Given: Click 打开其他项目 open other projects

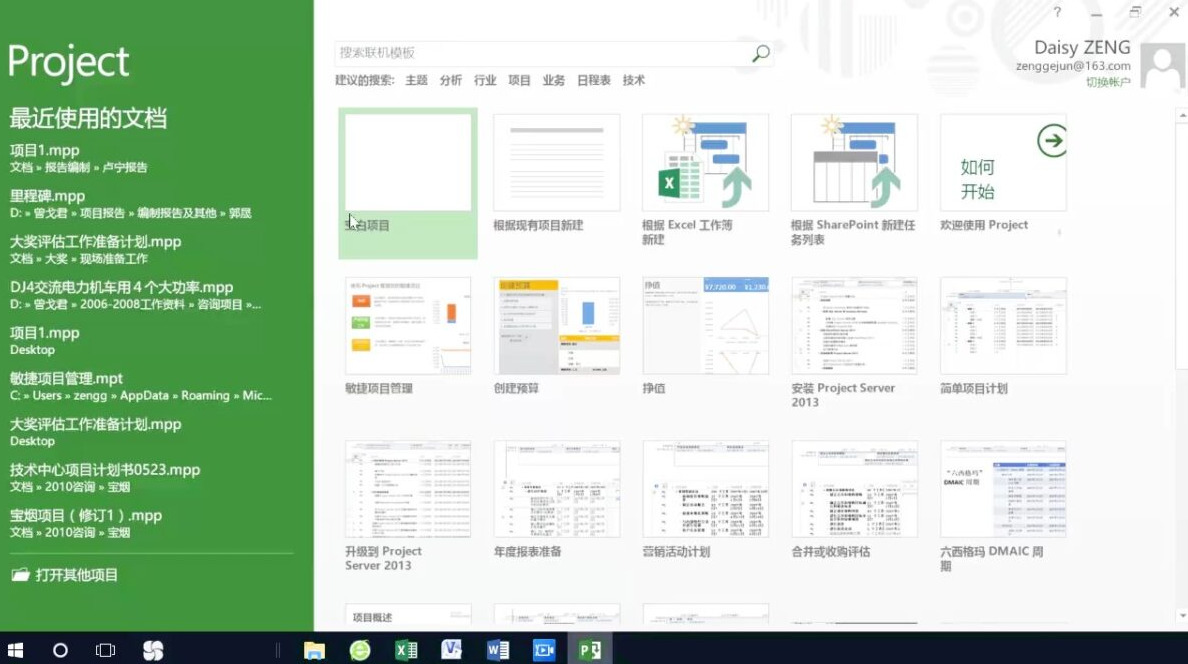Looking at the screenshot, I should [65, 575].
